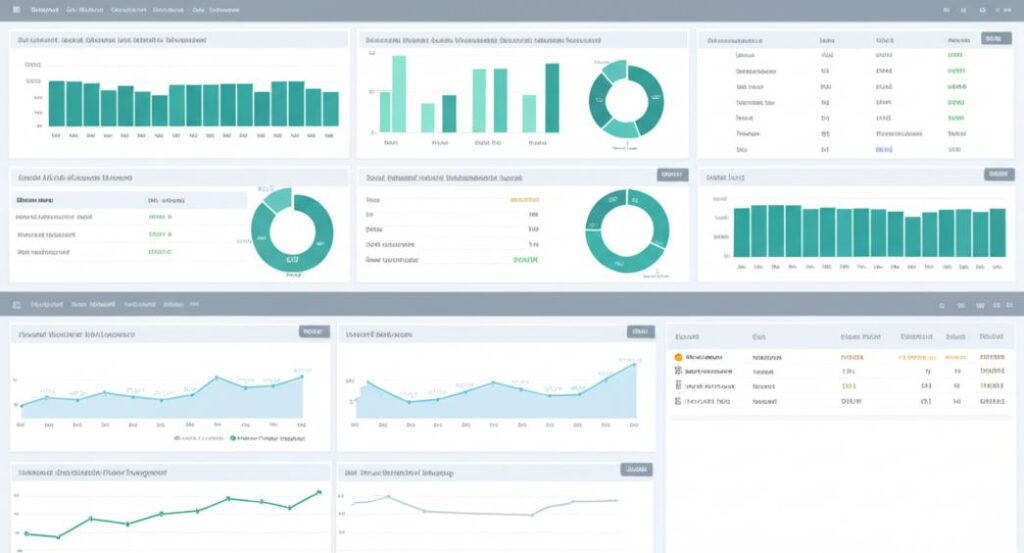1024x553 pixels.
Task: Click the first column header of the lower table
Action: [x=687, y=337]
